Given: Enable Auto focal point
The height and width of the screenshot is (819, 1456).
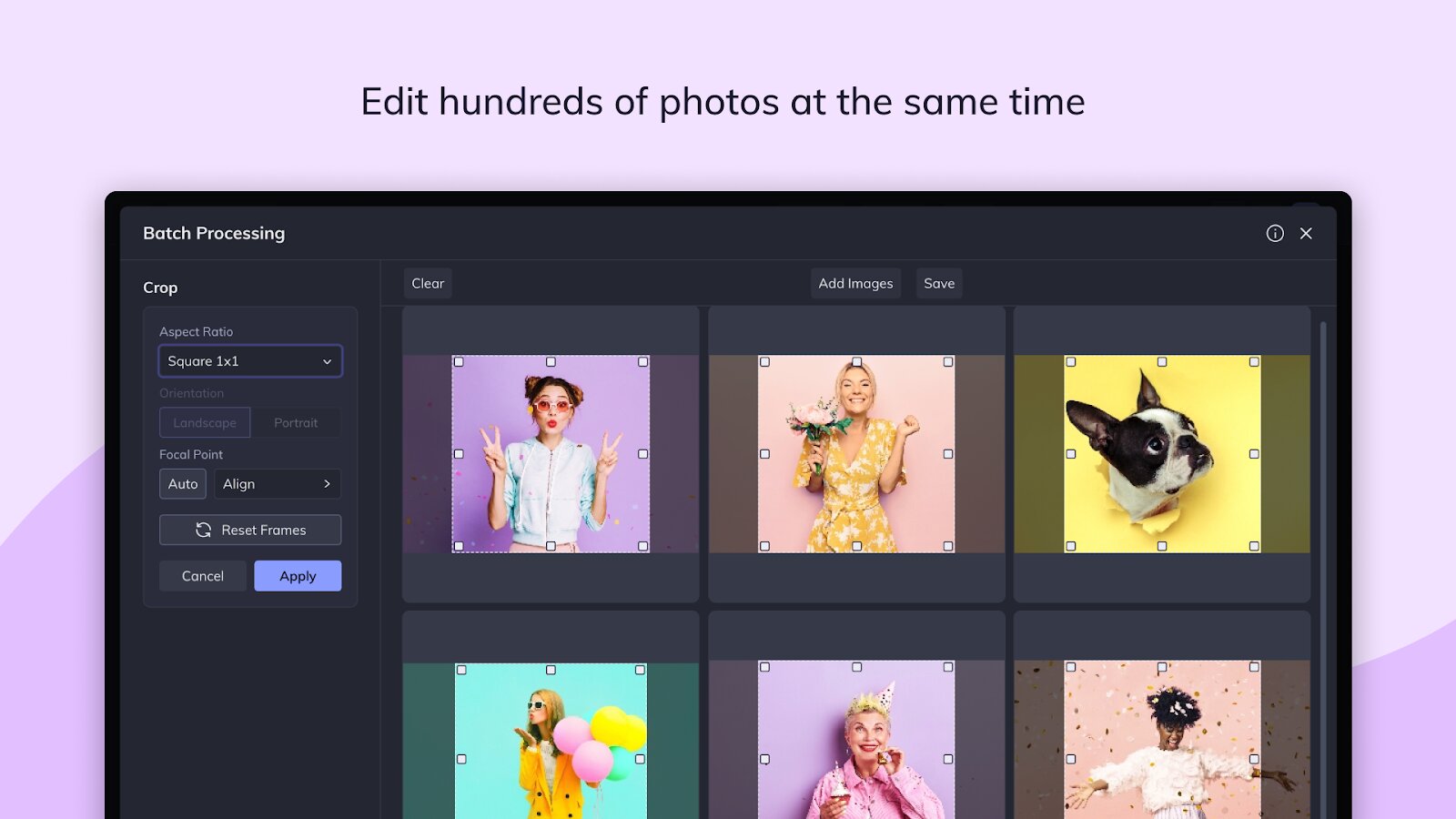Looking at the screenshot, I should (x=183, y=483).
